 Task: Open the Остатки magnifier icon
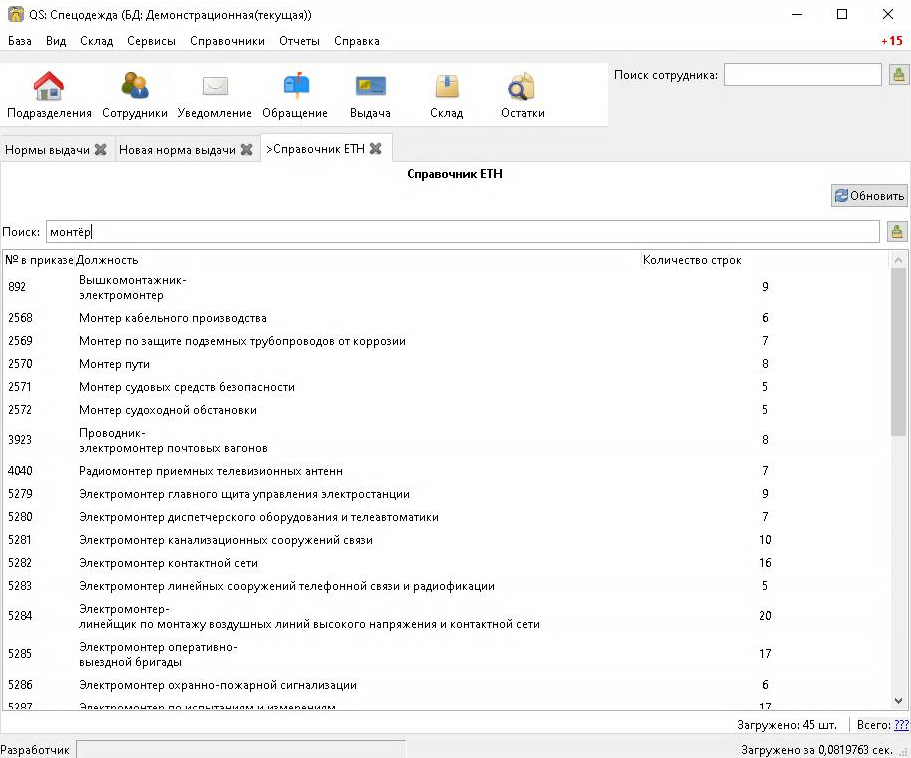click(x=522, y=95)
